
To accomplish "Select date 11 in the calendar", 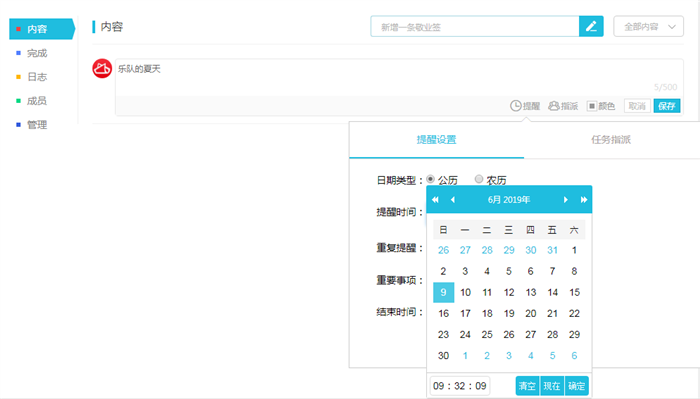I will click(x=487, y=292).
